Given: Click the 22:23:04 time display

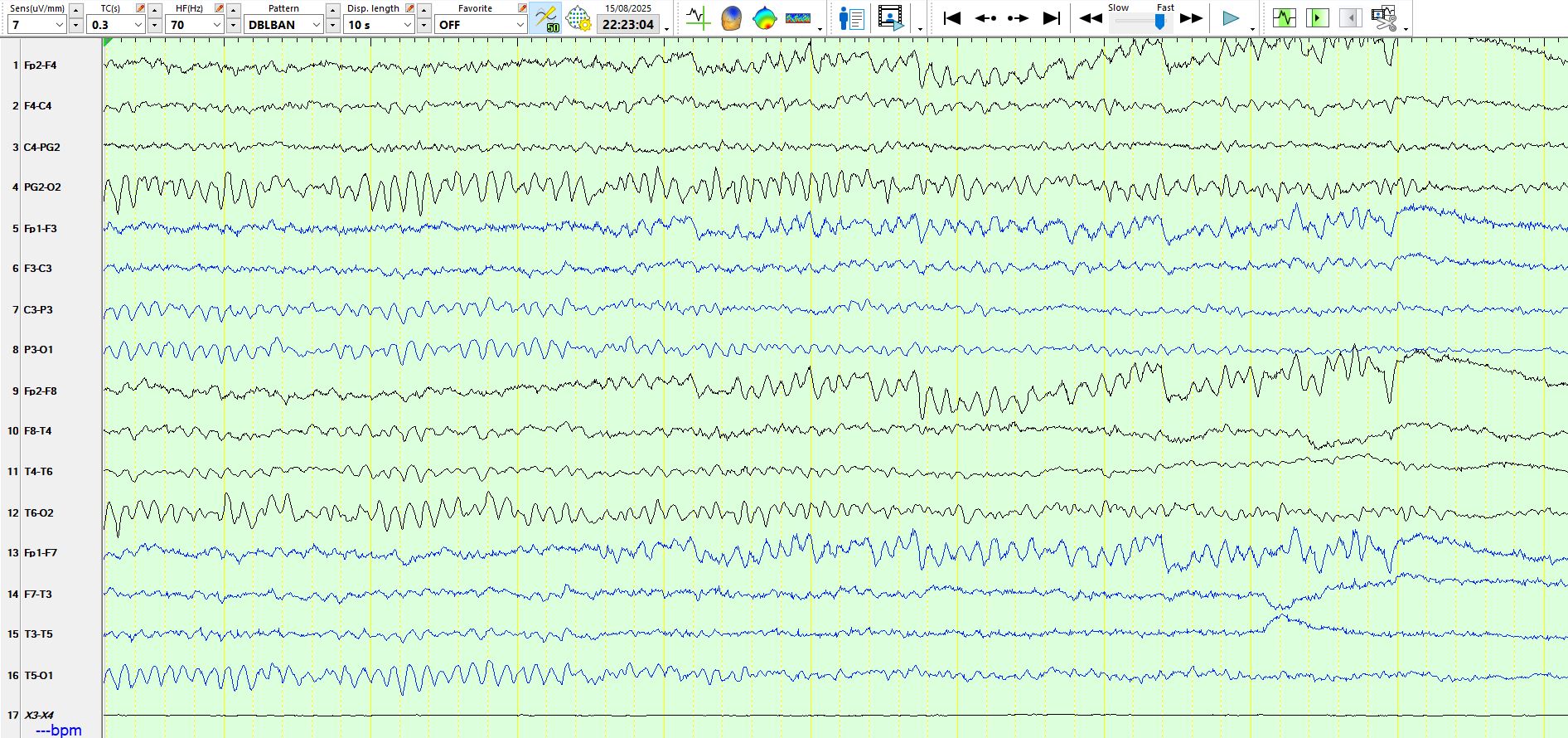Looking at the screenshot, I should pos(628,25).
